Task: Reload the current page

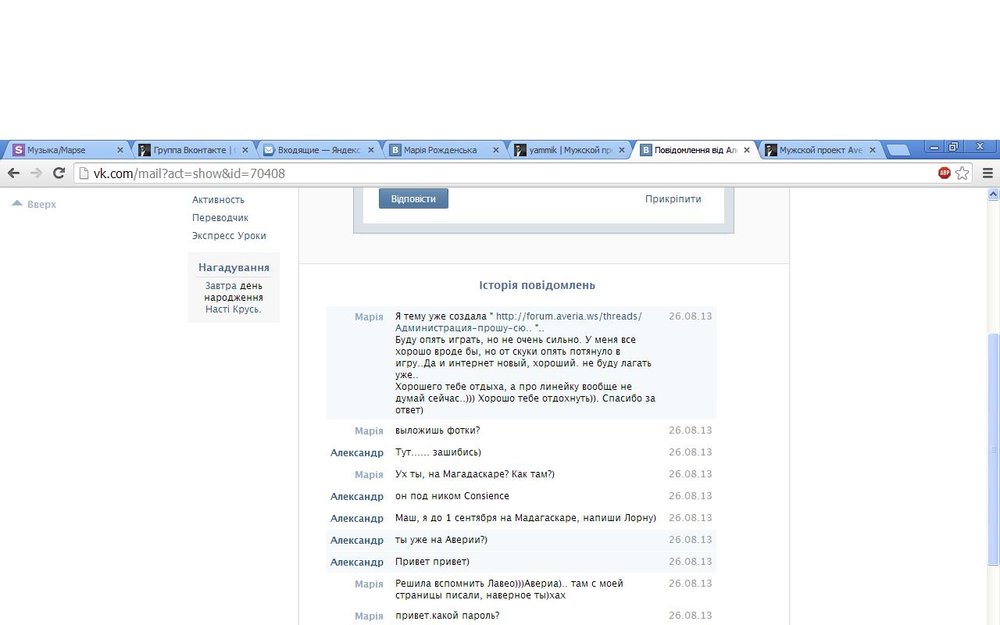Action: pyautogui.click(x=59, y=173)
